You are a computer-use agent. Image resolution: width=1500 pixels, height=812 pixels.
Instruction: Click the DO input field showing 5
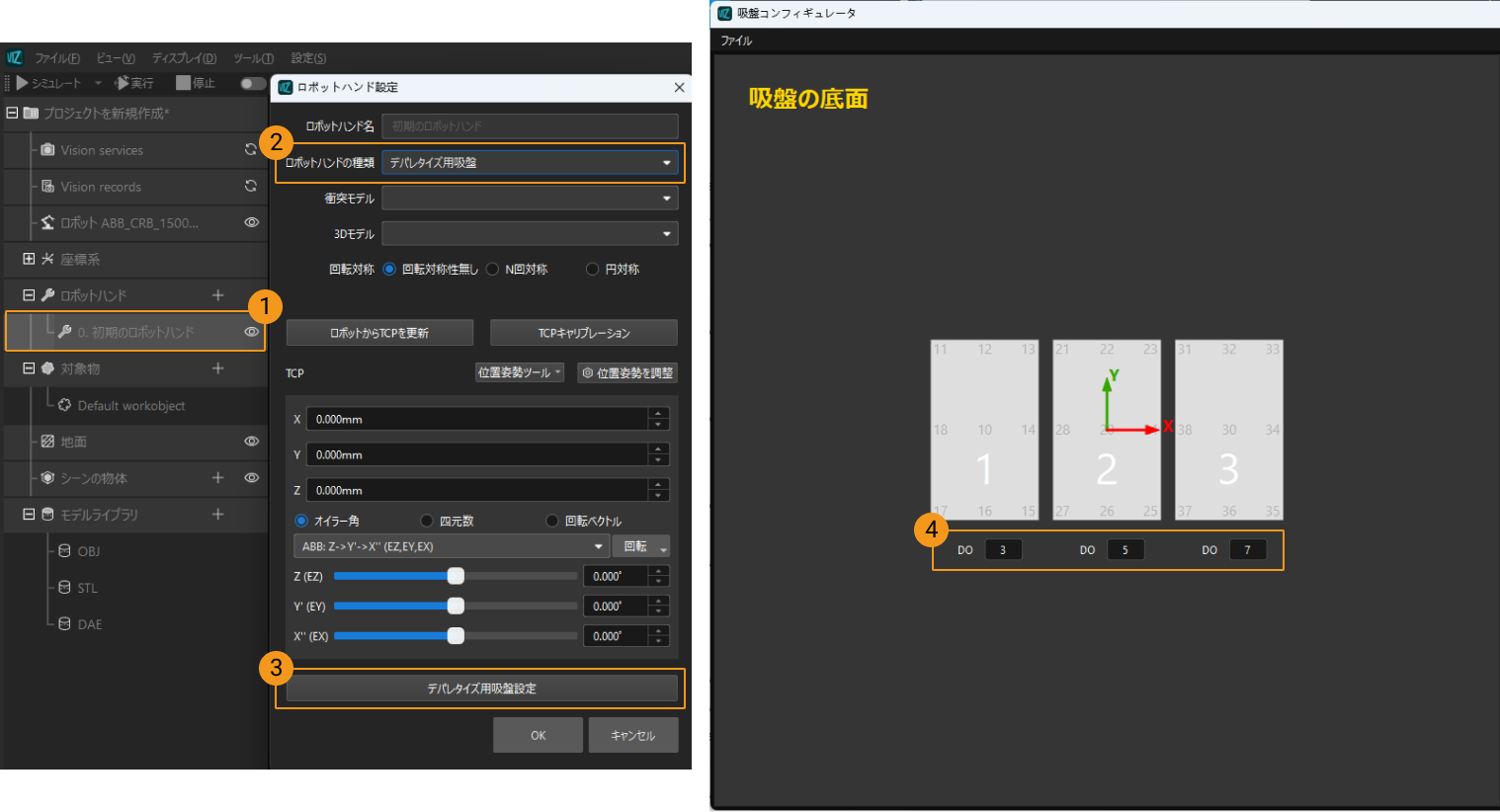(1125, 550)
